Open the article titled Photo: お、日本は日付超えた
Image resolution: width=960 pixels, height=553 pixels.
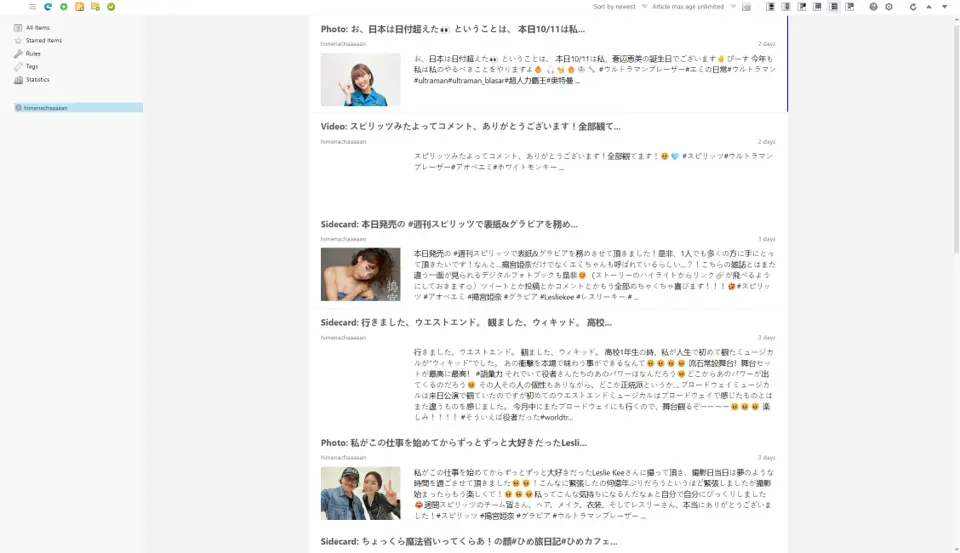452,29
